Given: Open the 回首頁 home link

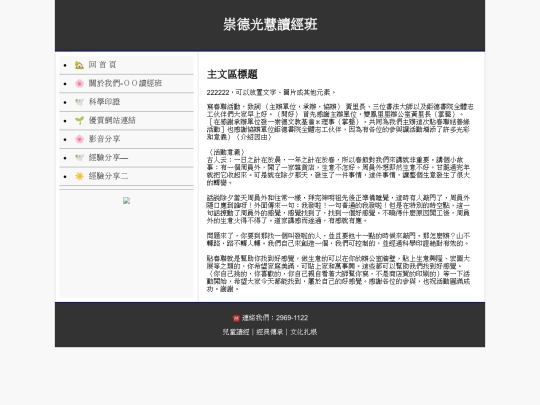Looking at the screenshot, I should pyautogui.click(x=103, y=65).
